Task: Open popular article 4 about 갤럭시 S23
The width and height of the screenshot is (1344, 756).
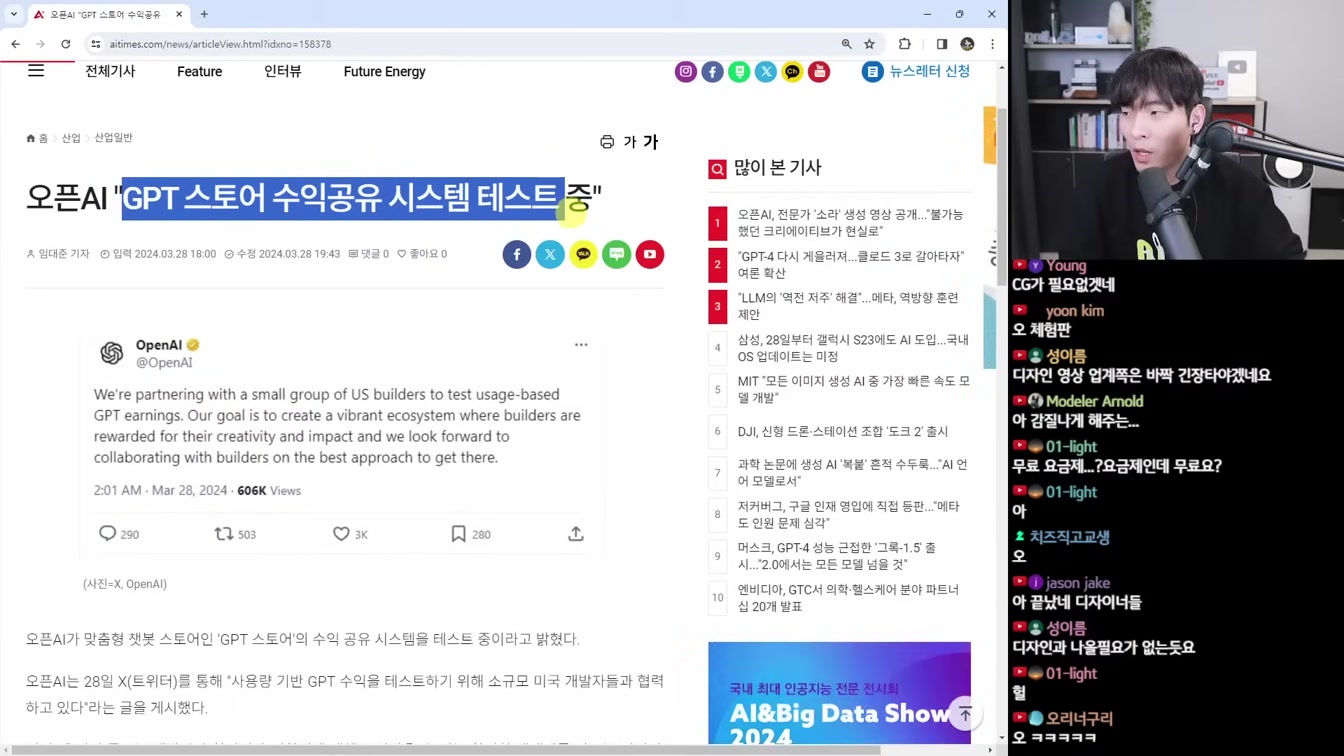Action: 853,348
